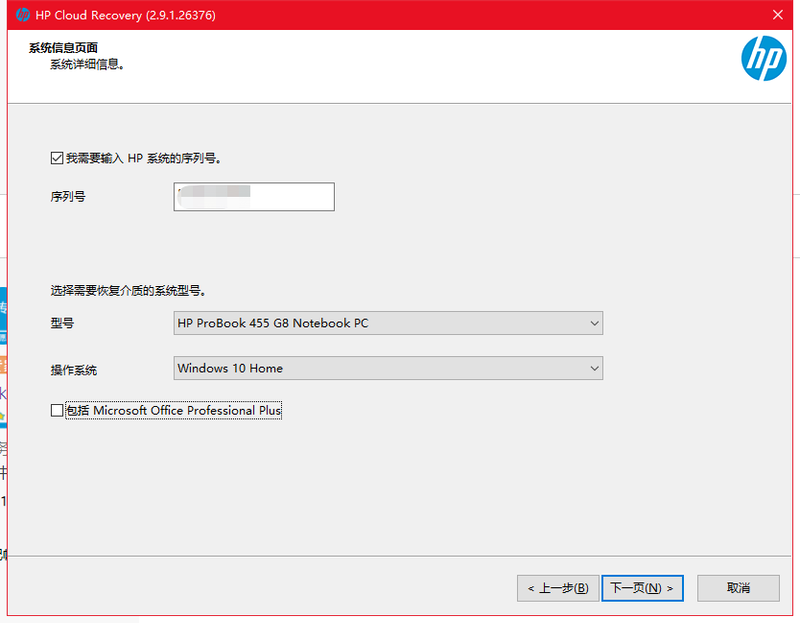Click the 选择需要恢复介质的系统型号 label

click(128, 291)
